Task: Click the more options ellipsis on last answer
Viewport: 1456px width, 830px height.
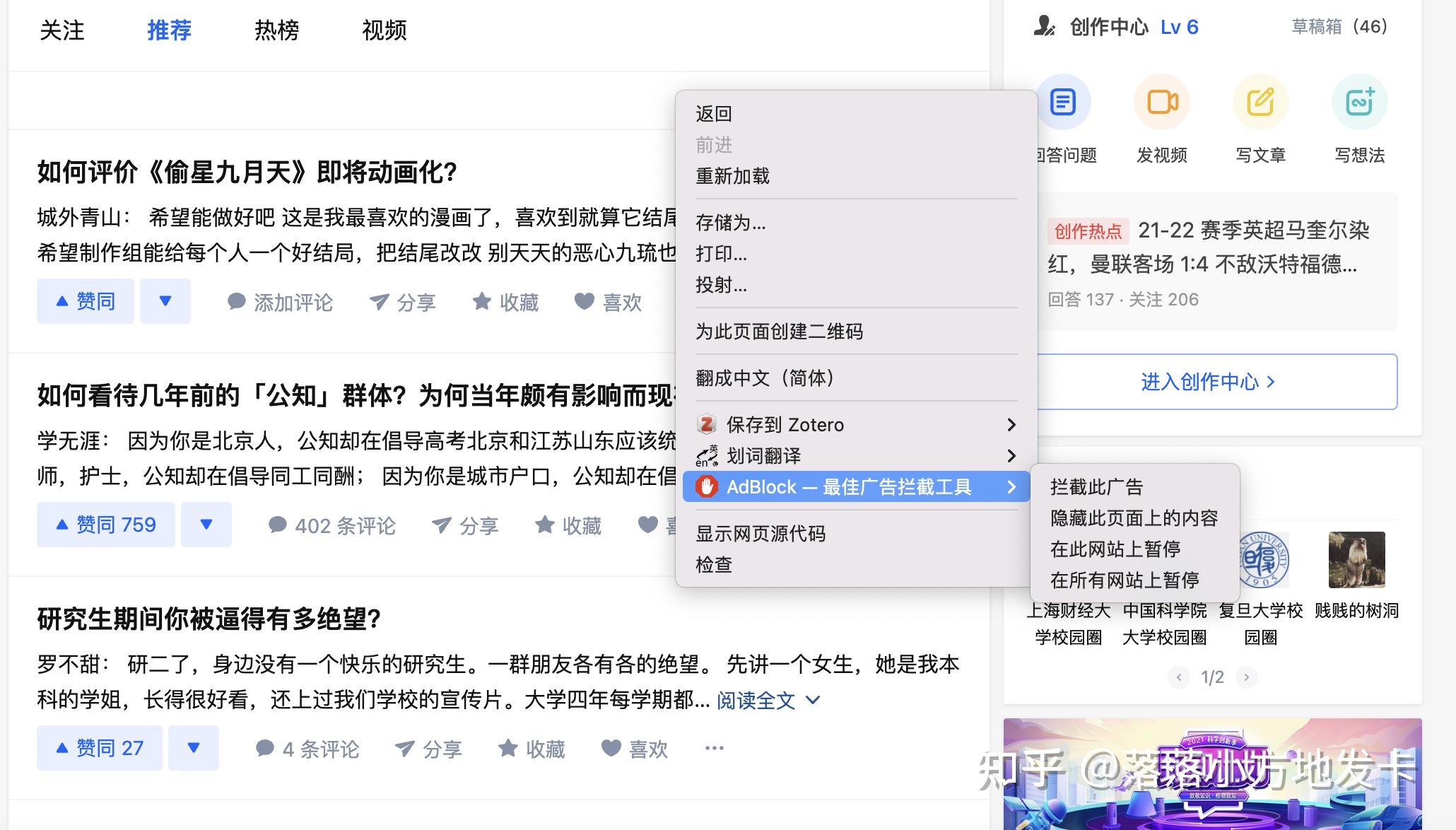Action: [714, 748]
